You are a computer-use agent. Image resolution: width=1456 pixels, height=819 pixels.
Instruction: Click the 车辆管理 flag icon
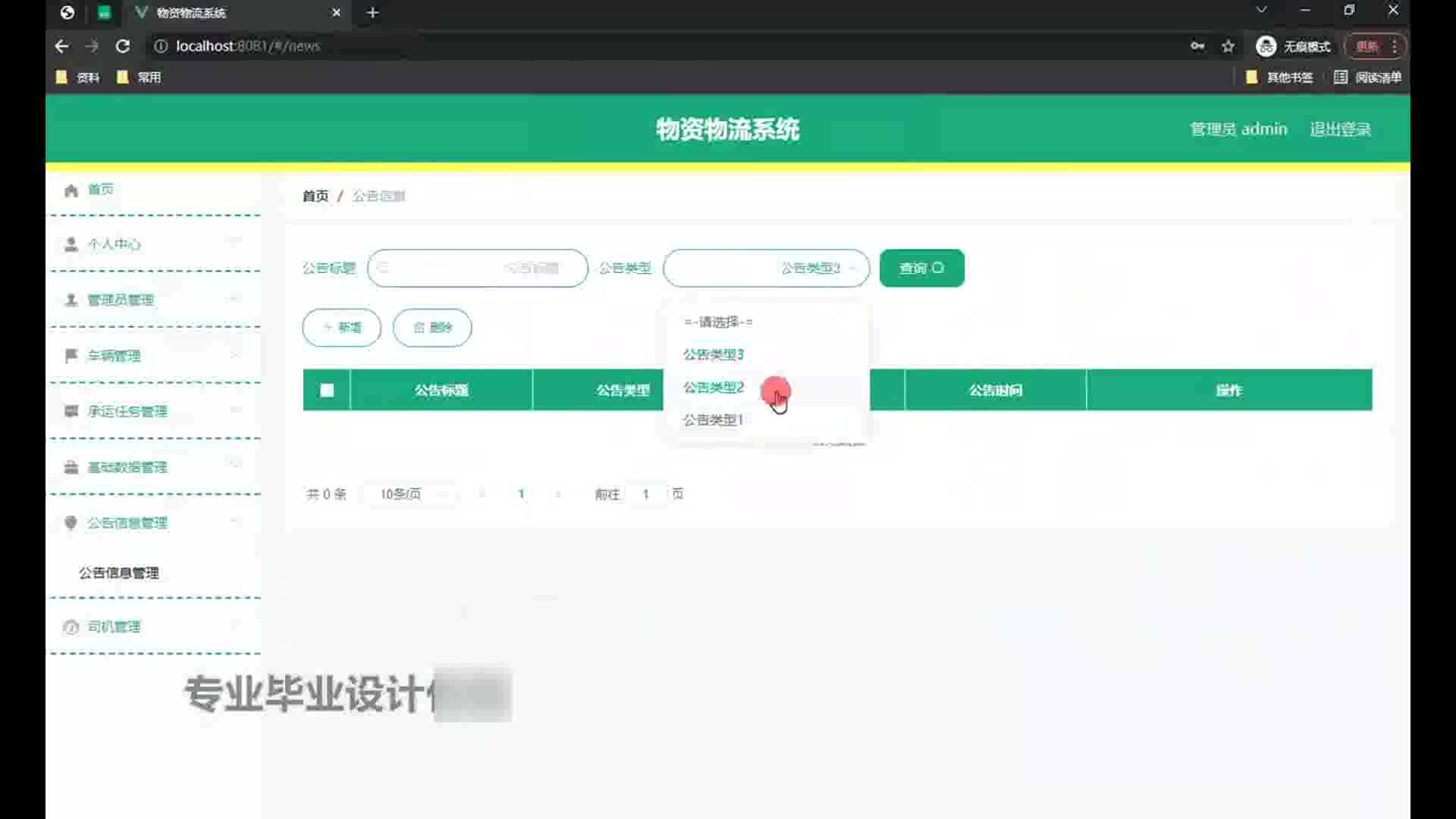(x=71, y=356)
